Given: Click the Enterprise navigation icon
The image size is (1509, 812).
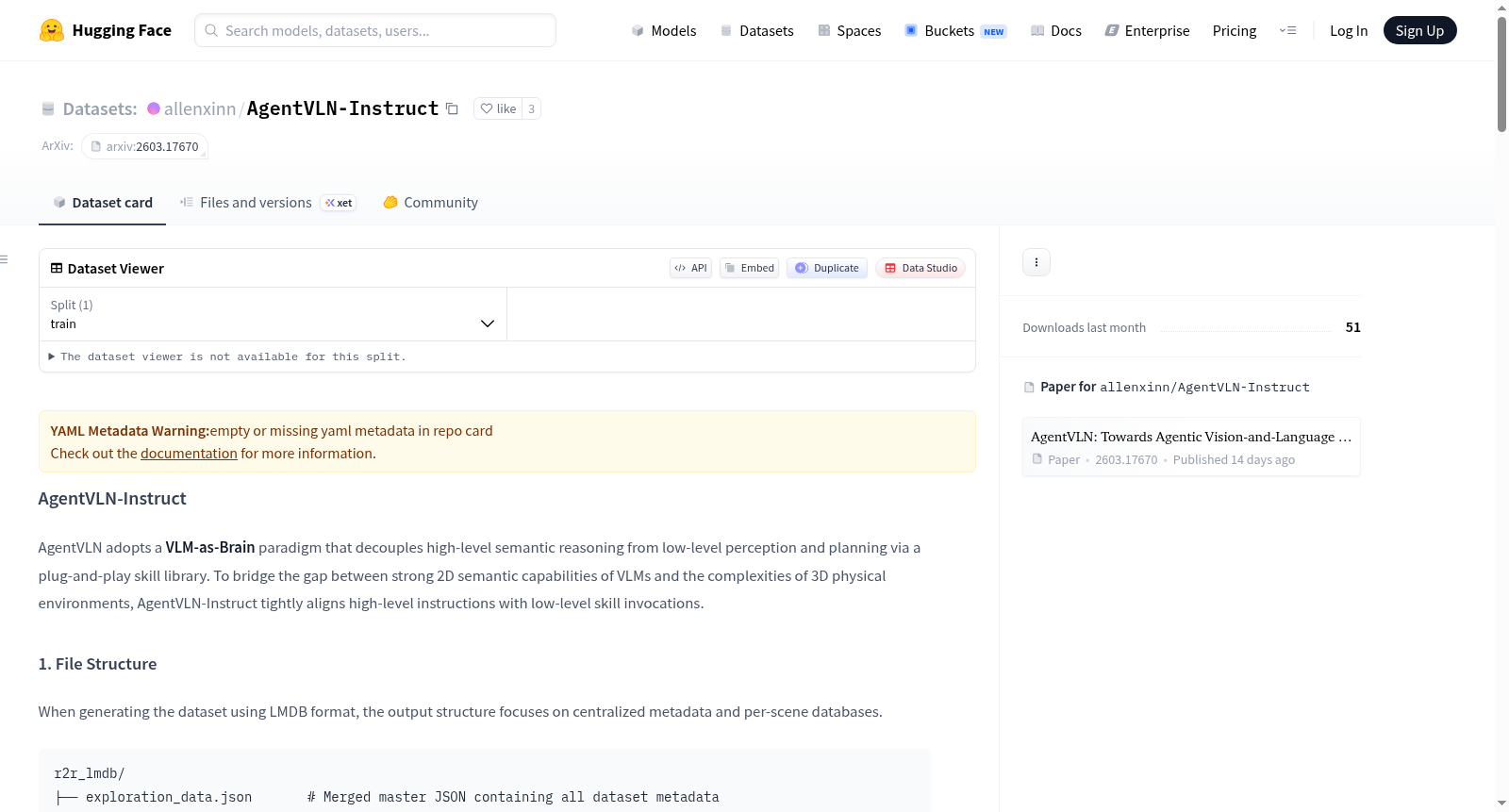Looking at the screenshot, I should (x=1112, y=30).
